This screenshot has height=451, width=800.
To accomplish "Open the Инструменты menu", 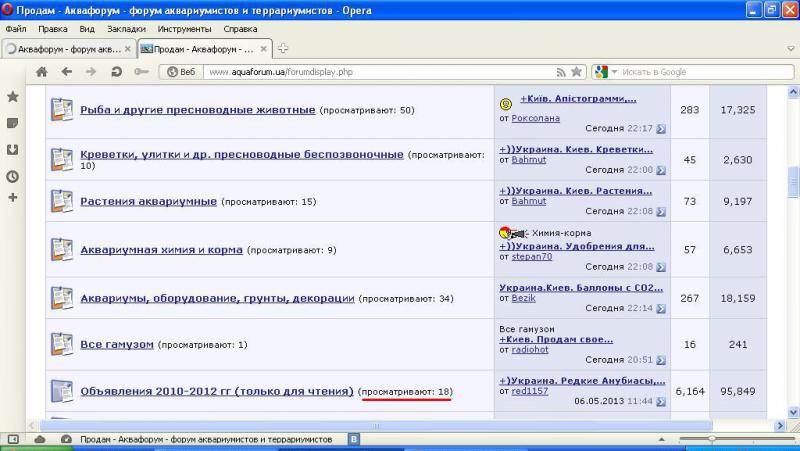I will pos(184,29).
